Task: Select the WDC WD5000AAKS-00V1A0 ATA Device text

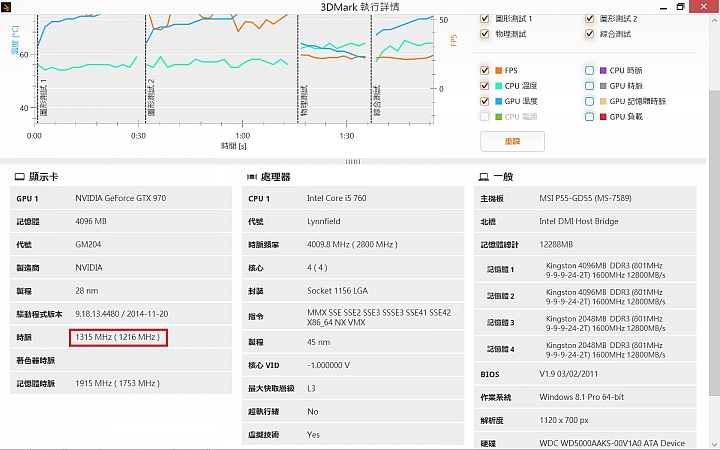Action: (612, 443)
